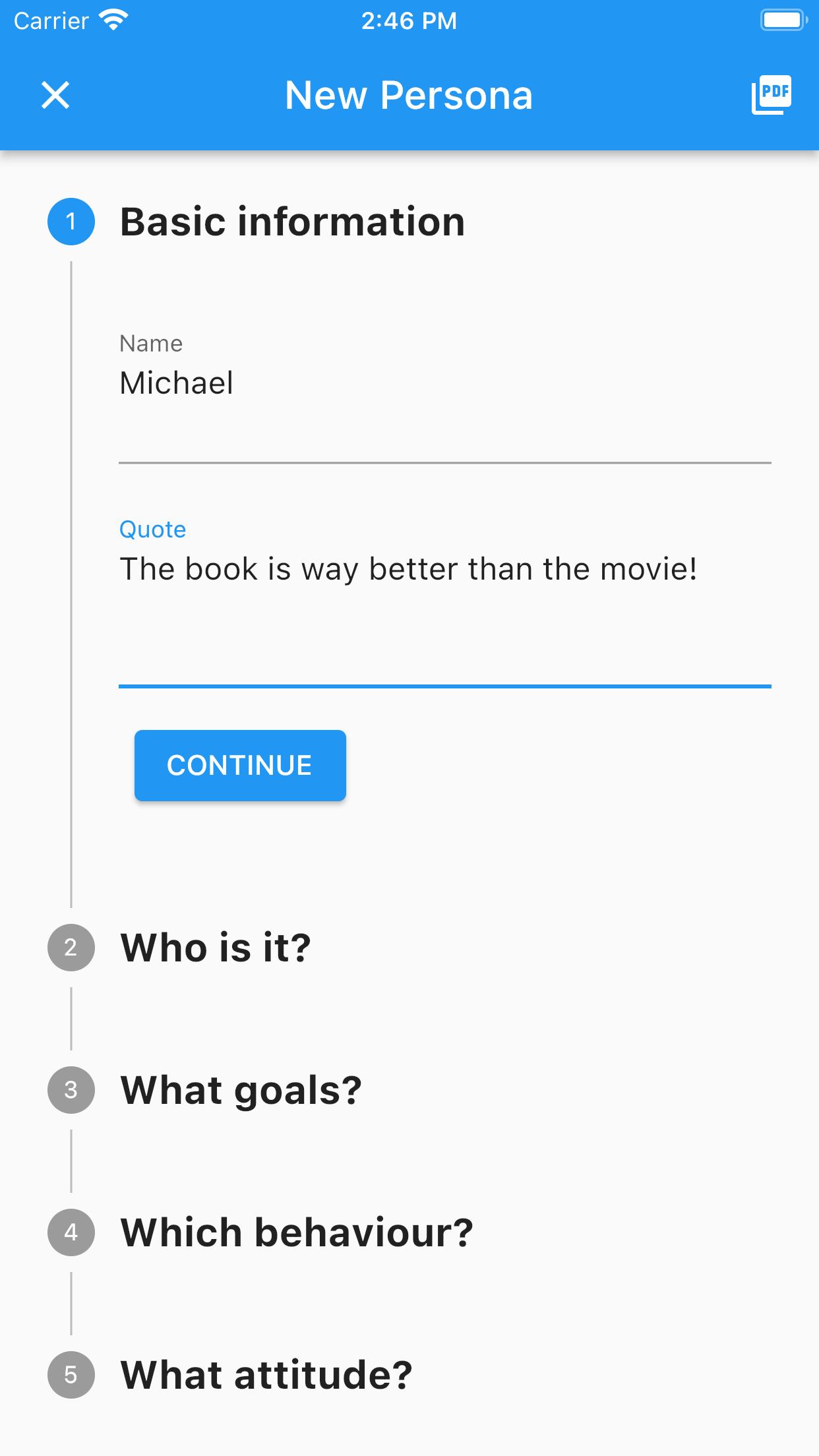819x1456 pixels.
Task: Expand the "What goals?" step
Action: (241, 1090)
